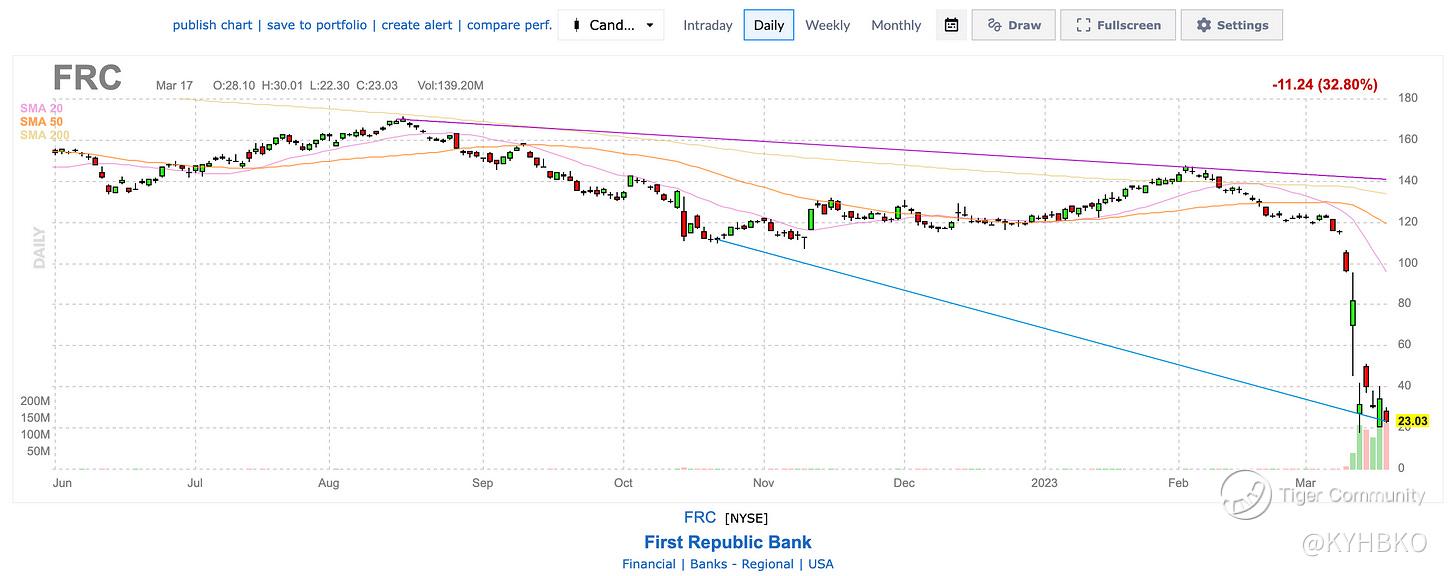Click compare perf. link

coord(509,25)
